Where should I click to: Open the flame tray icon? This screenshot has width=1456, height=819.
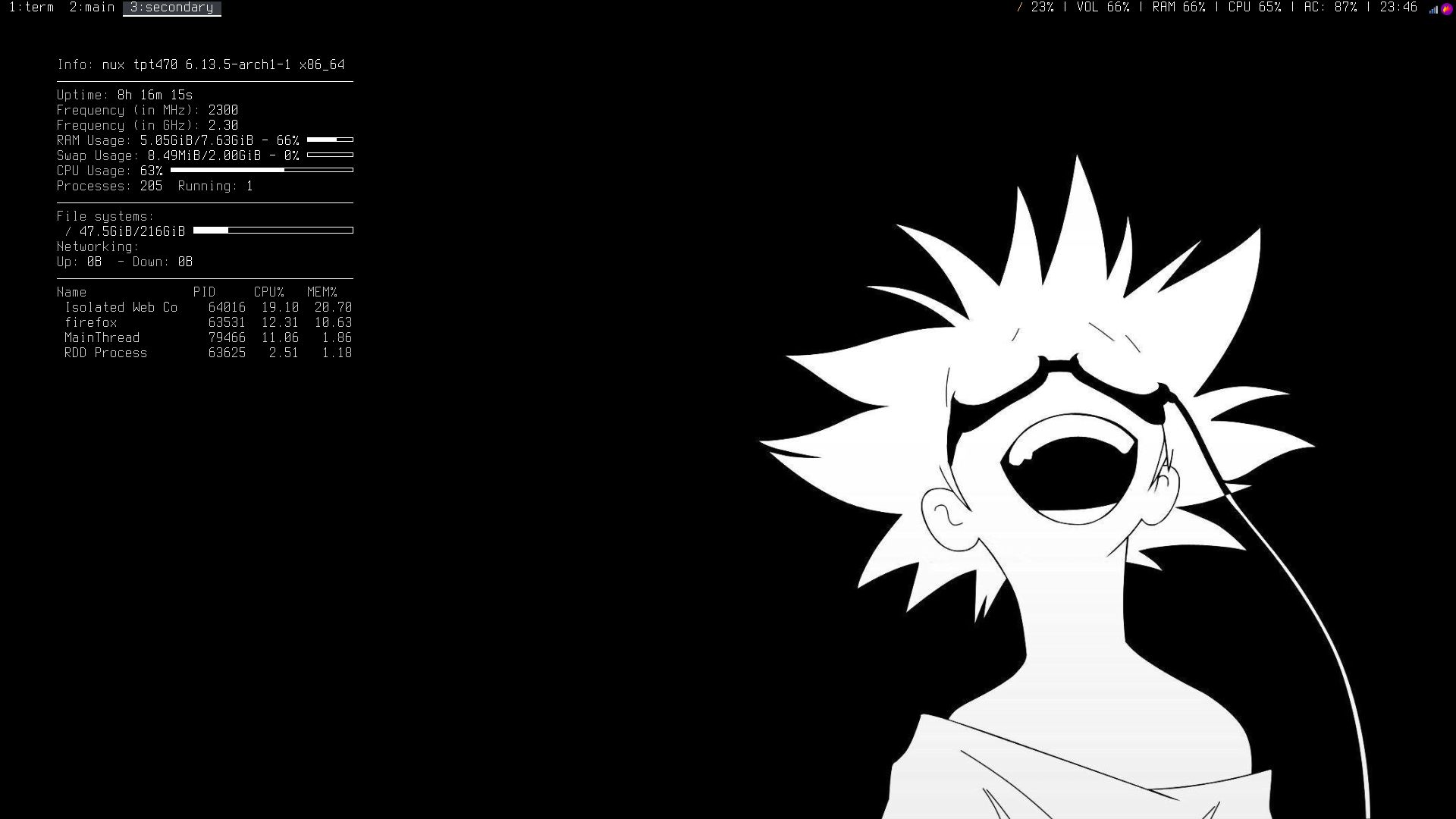click(x=1447, y=9)
